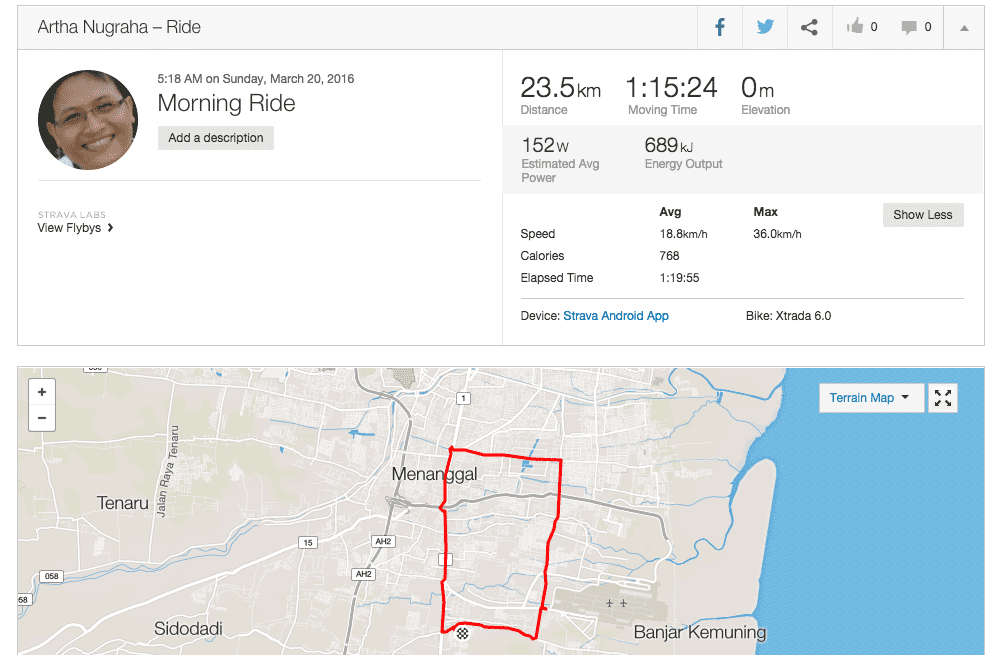
Task: Give kudos with the thumbs-up icon
Action: [861, 28]
